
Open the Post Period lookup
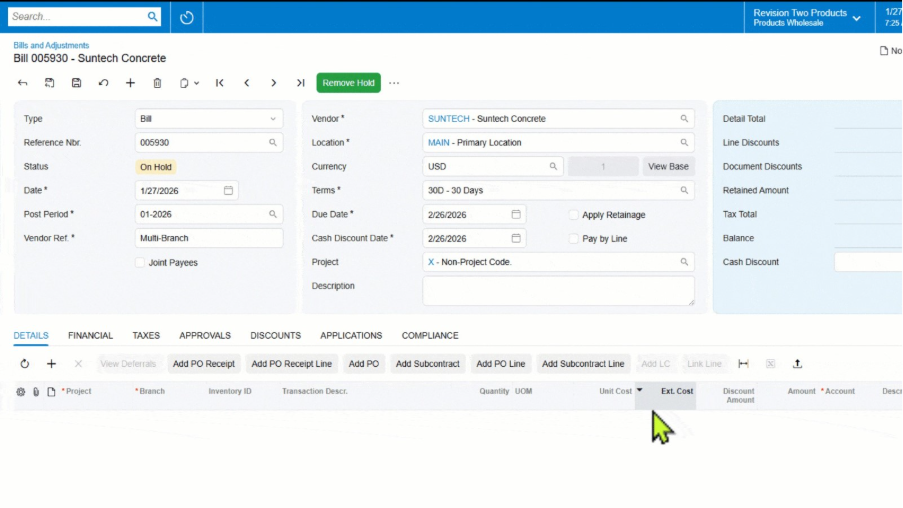click(273, 214)
